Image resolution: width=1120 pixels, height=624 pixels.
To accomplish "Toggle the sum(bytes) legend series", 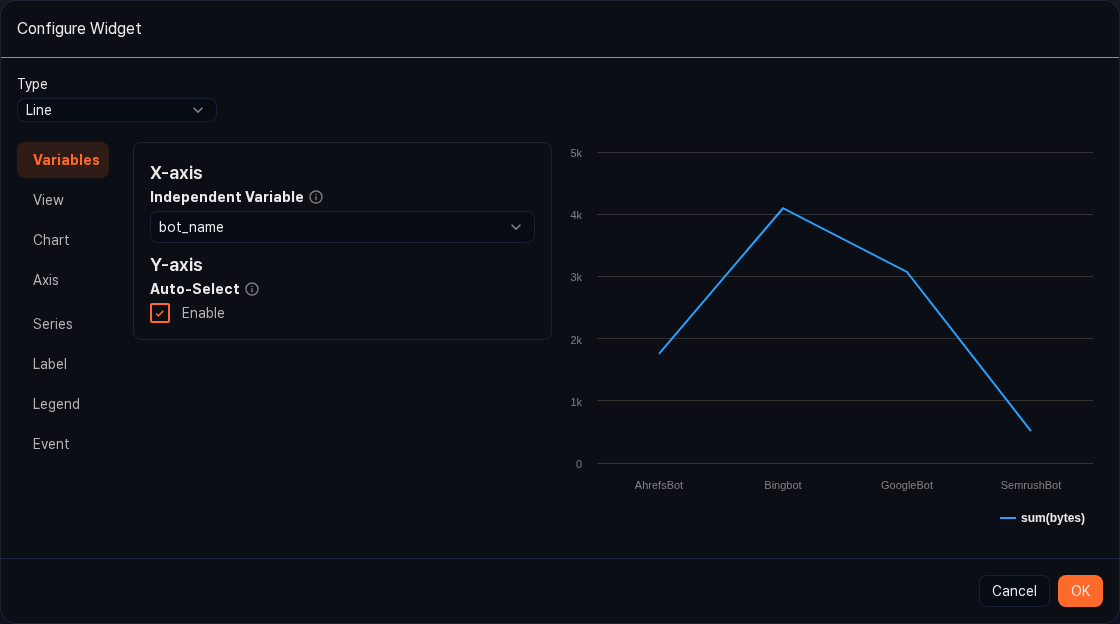I will (1042, 518).
